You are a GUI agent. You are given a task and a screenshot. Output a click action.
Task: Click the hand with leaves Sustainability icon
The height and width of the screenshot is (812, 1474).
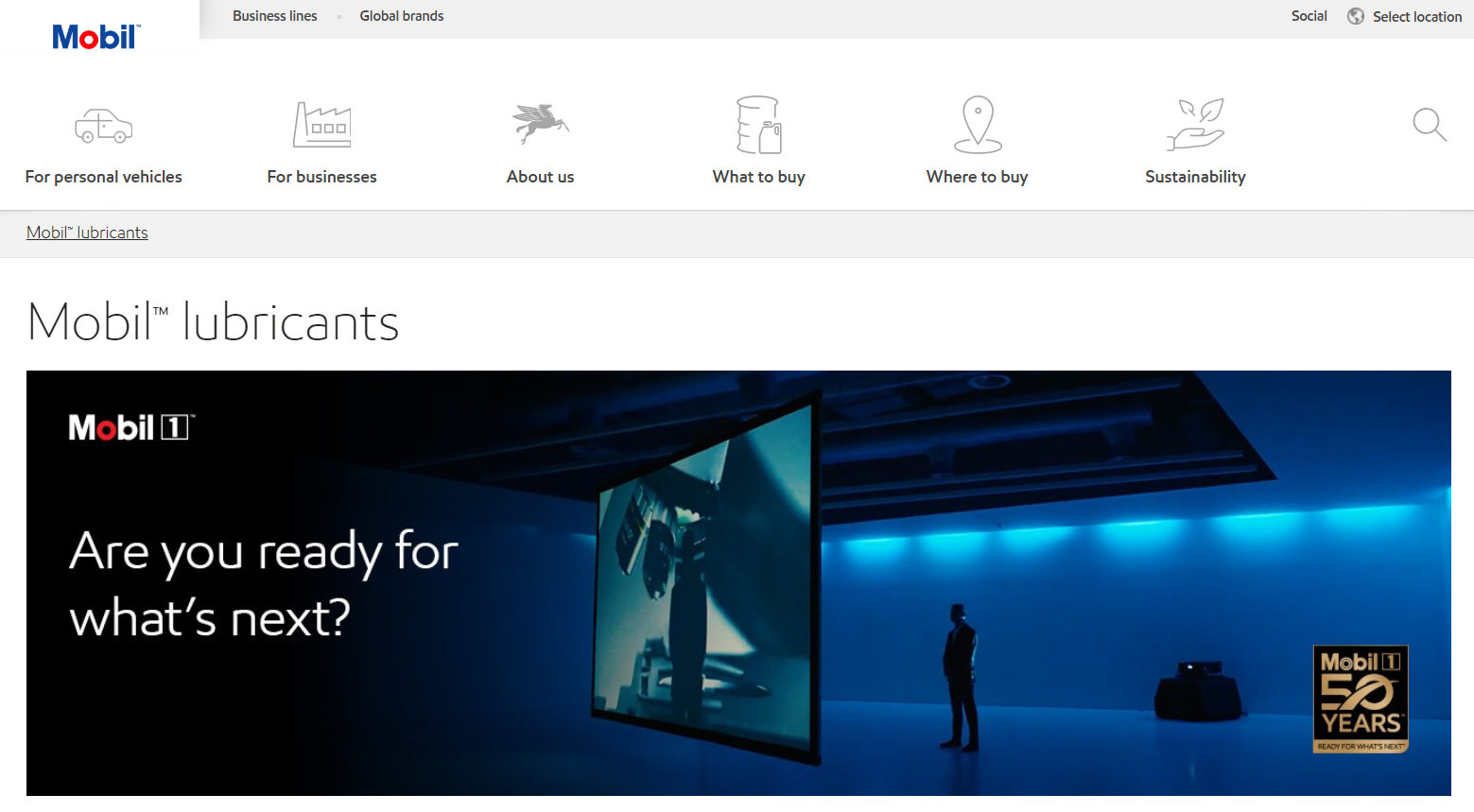[1196, 124]
